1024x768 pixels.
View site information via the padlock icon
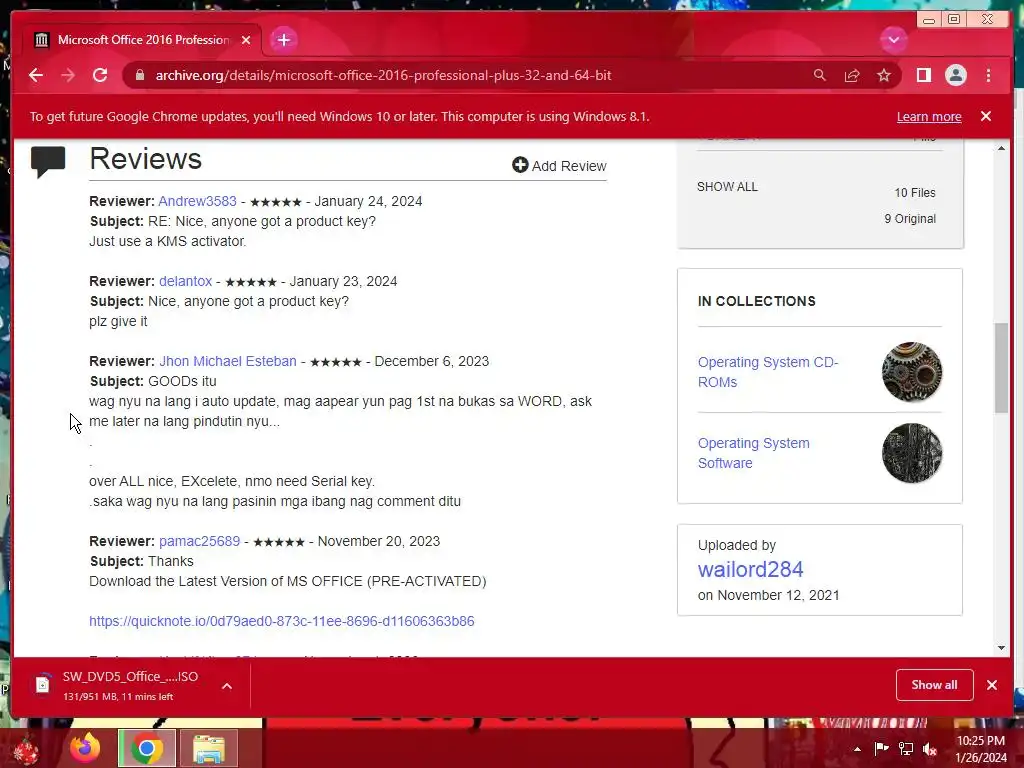[x=139, y=75]
